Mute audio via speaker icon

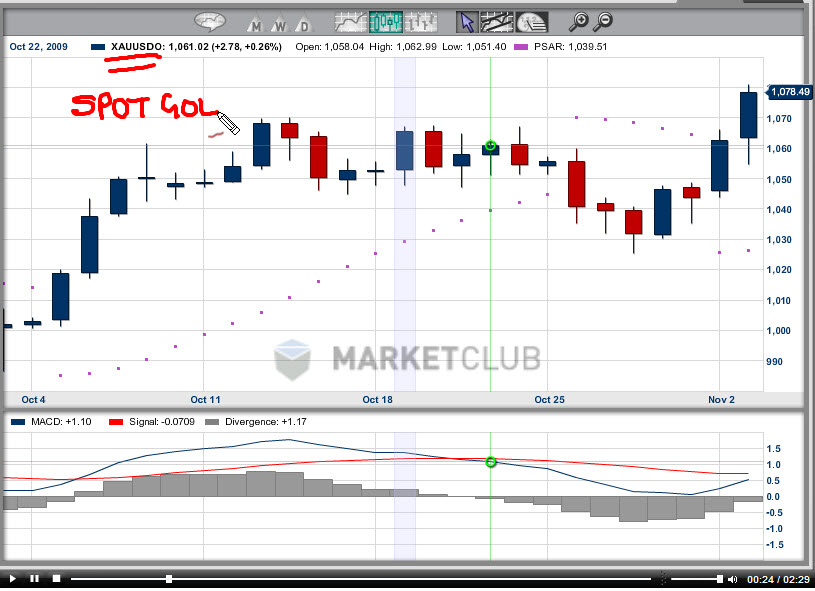[x=732, y=579]
